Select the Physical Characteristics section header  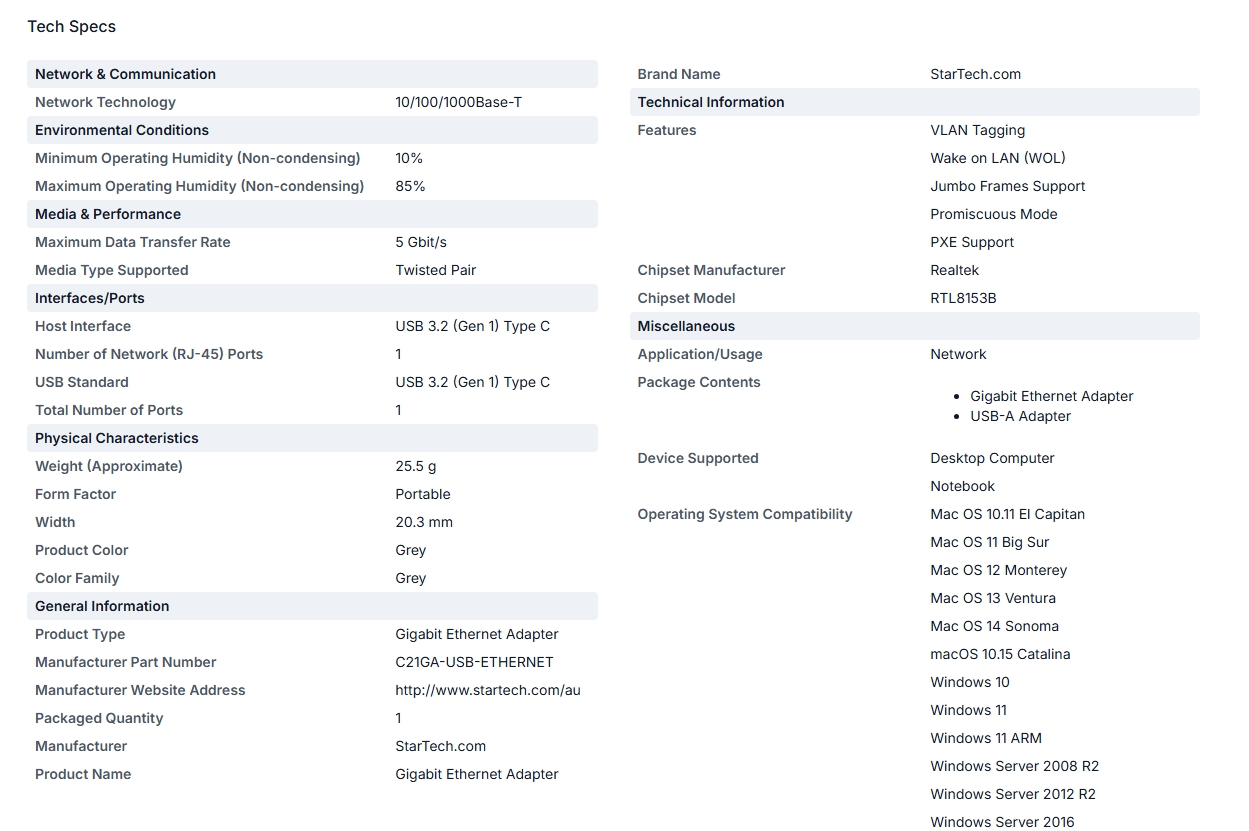click(x=312, y=438)
